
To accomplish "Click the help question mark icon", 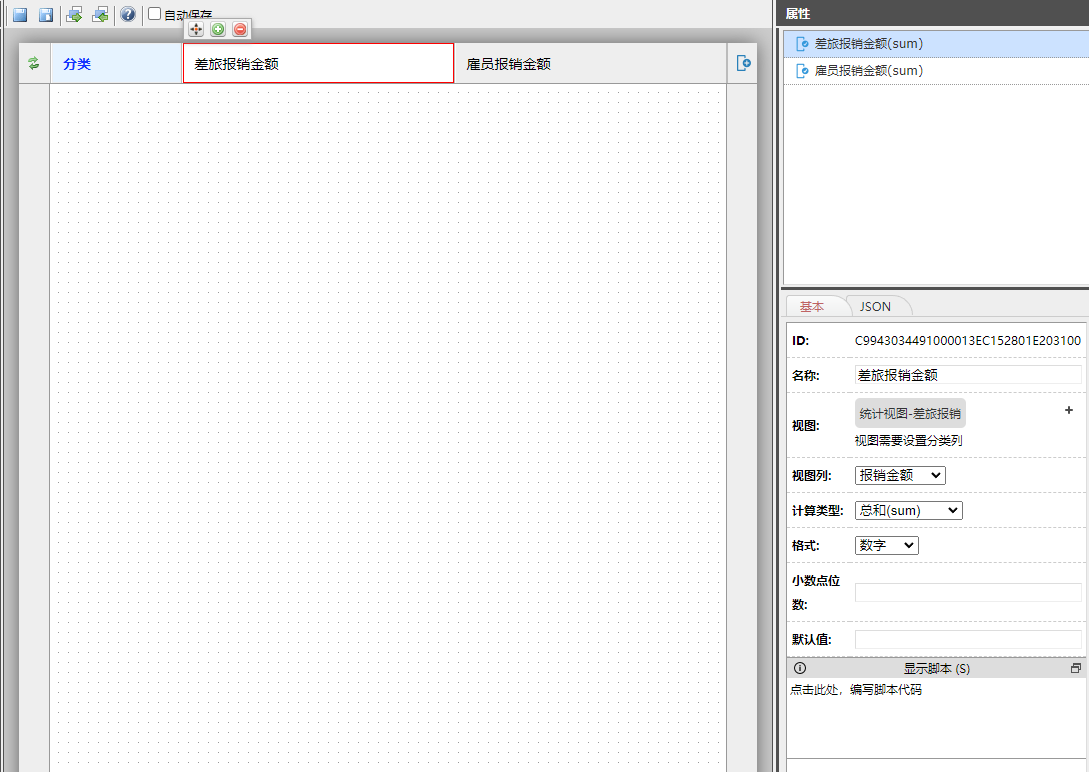I will pos(128,15).
